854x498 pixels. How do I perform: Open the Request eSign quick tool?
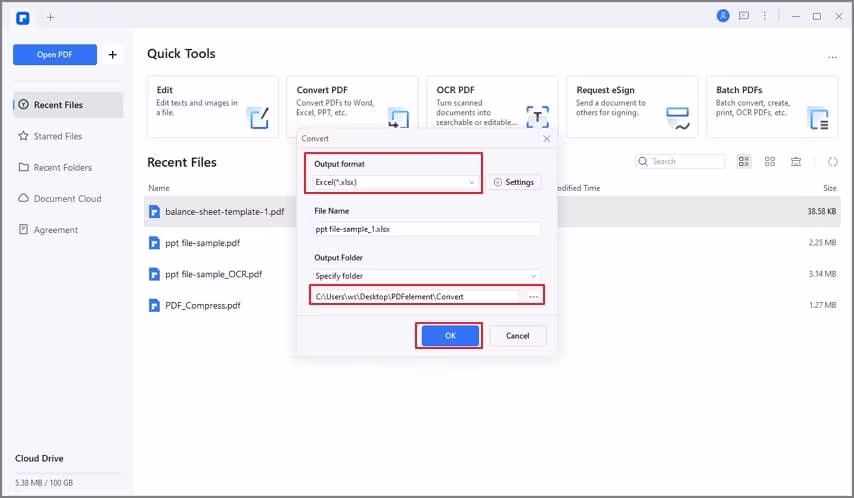click(632, 104)
